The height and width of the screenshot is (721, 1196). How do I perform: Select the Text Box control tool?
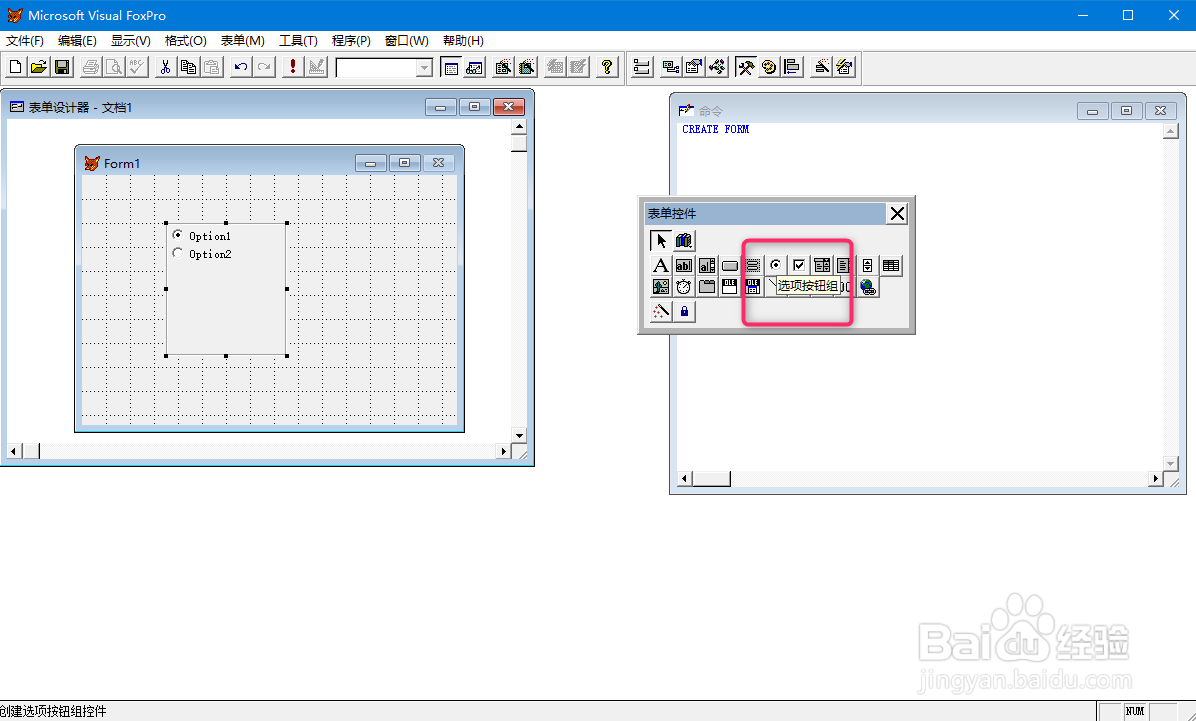coord(683,266)
